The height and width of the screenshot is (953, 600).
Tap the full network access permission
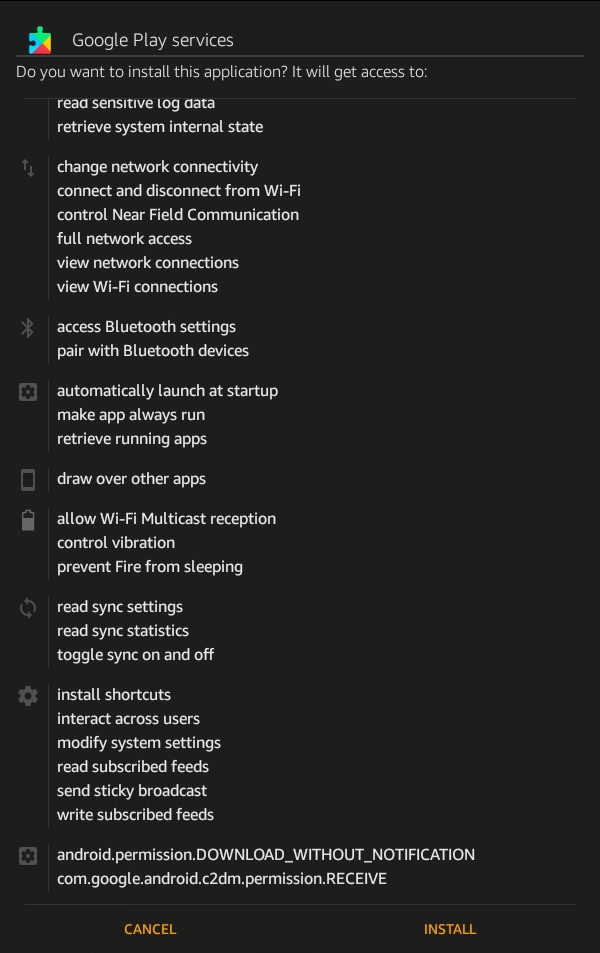(x=124, y=239)
